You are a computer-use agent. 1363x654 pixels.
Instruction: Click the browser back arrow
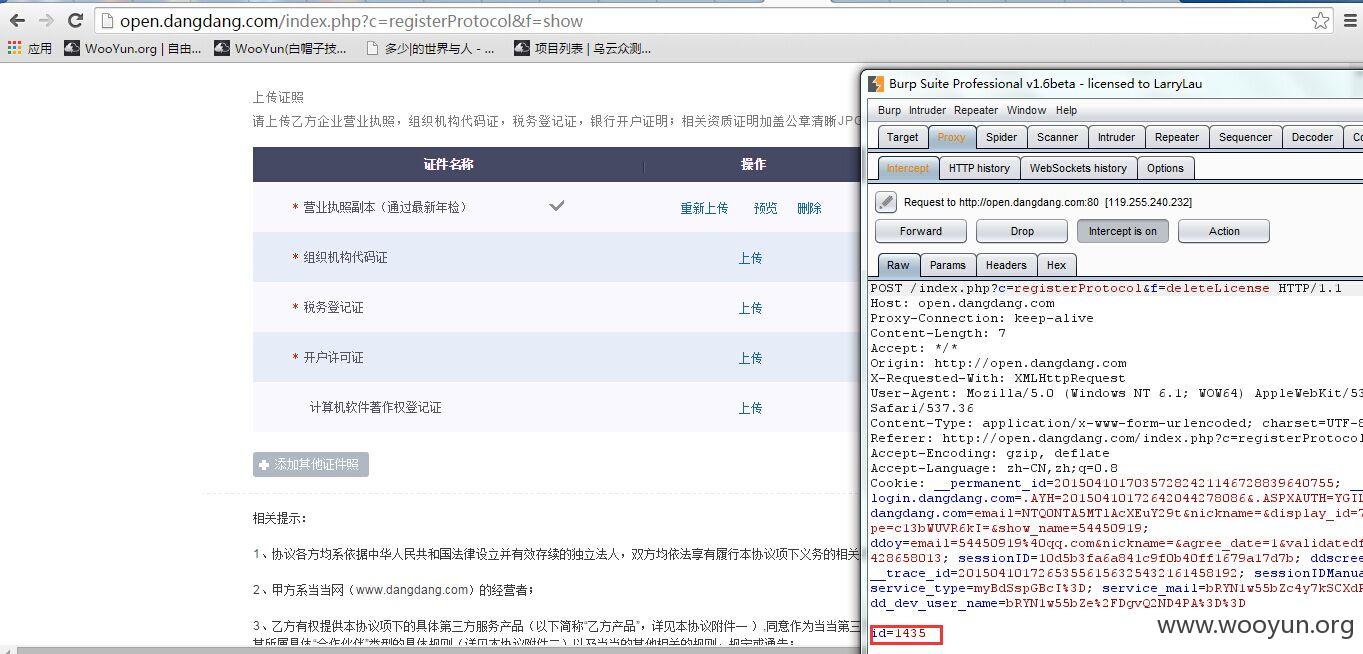pos(17,20)
